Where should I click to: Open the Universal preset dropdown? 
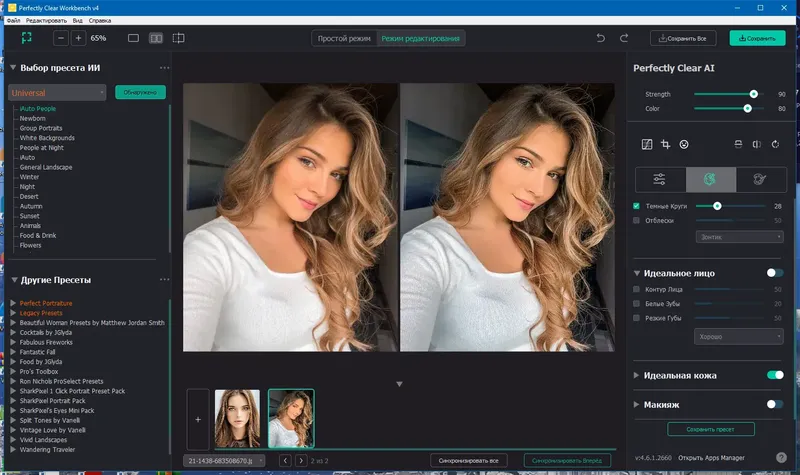[x=57, y=92]
